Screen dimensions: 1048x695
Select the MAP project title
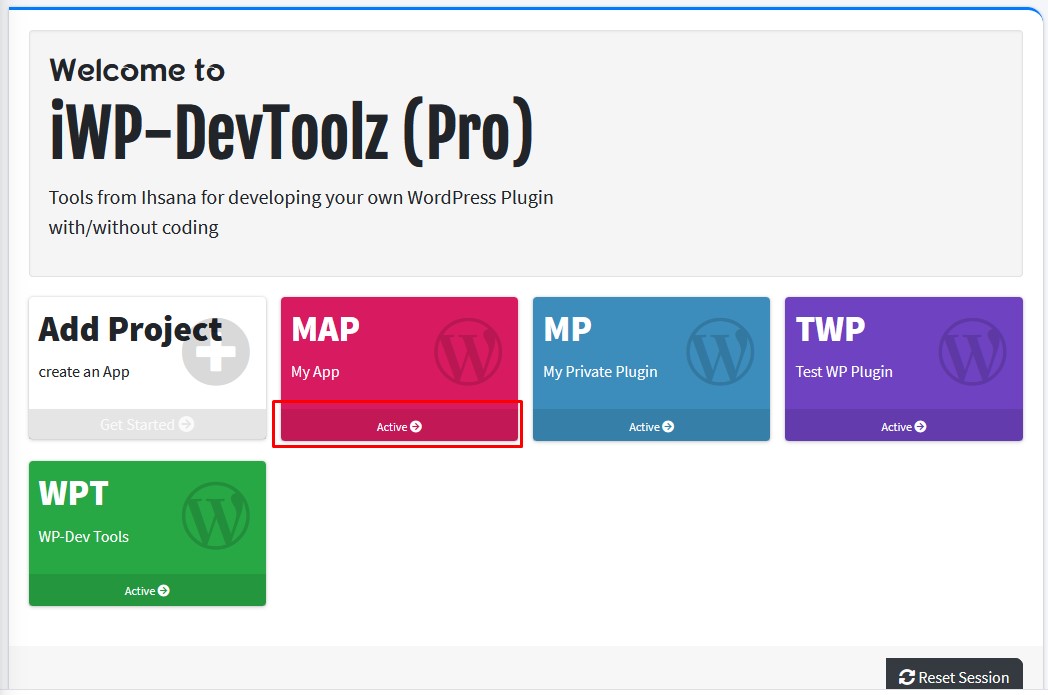click(325, 329)
